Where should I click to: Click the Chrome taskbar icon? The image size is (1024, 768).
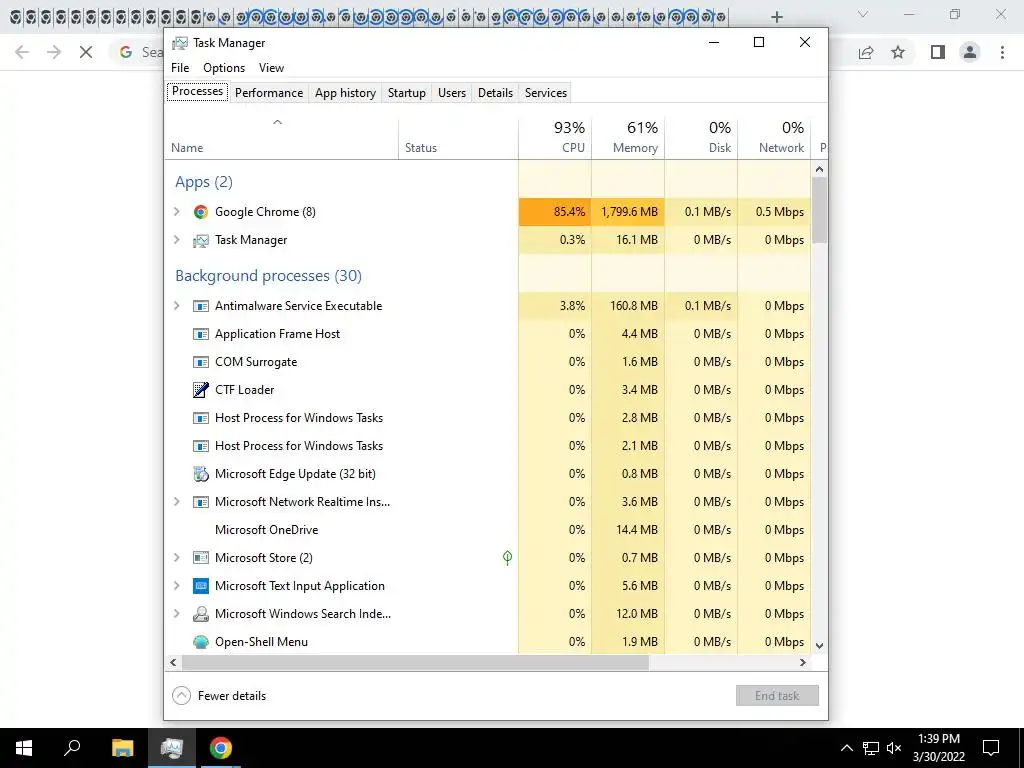[221, 748]
